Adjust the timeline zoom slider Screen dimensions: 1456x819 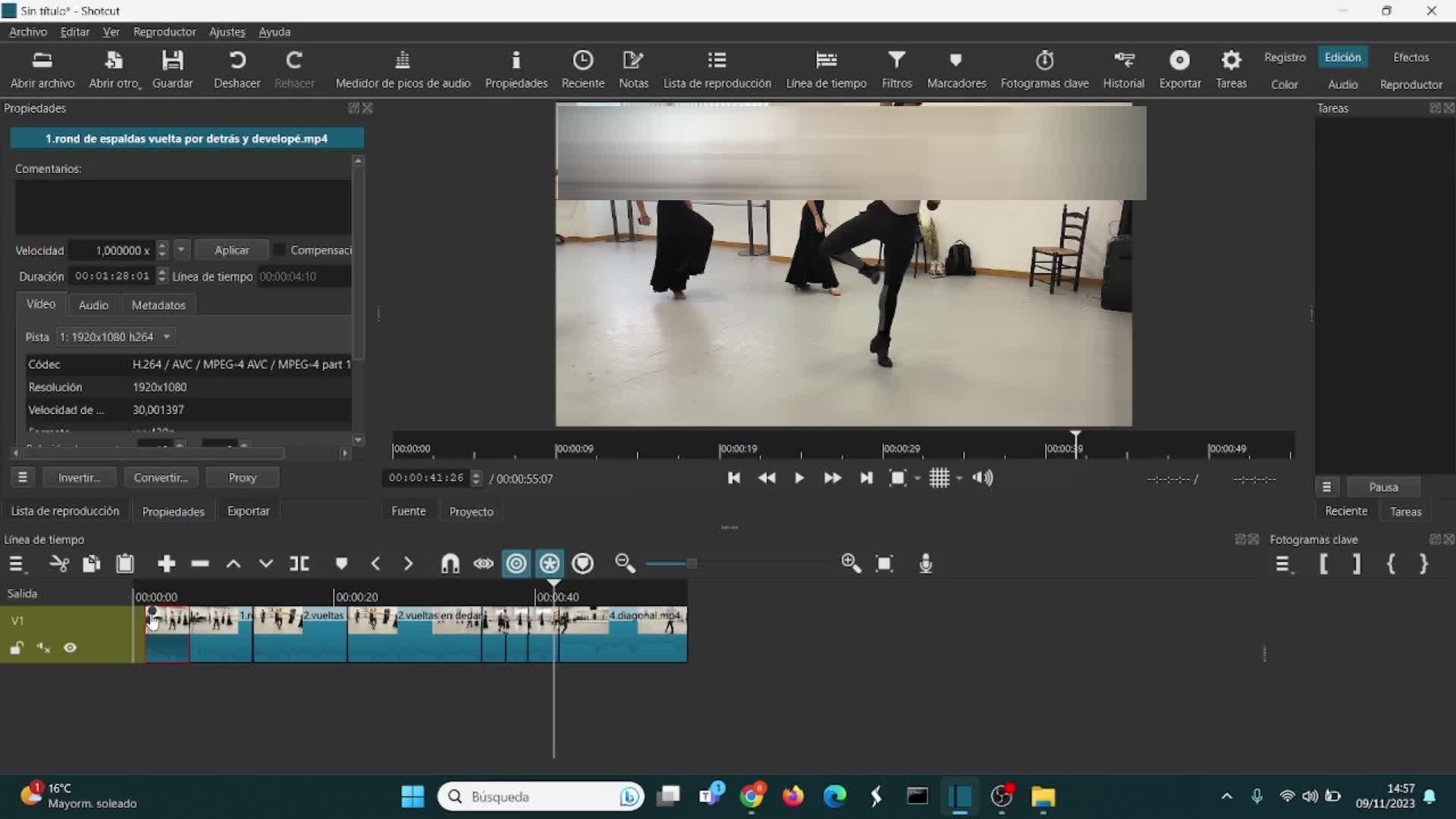(x=691, y=563)
